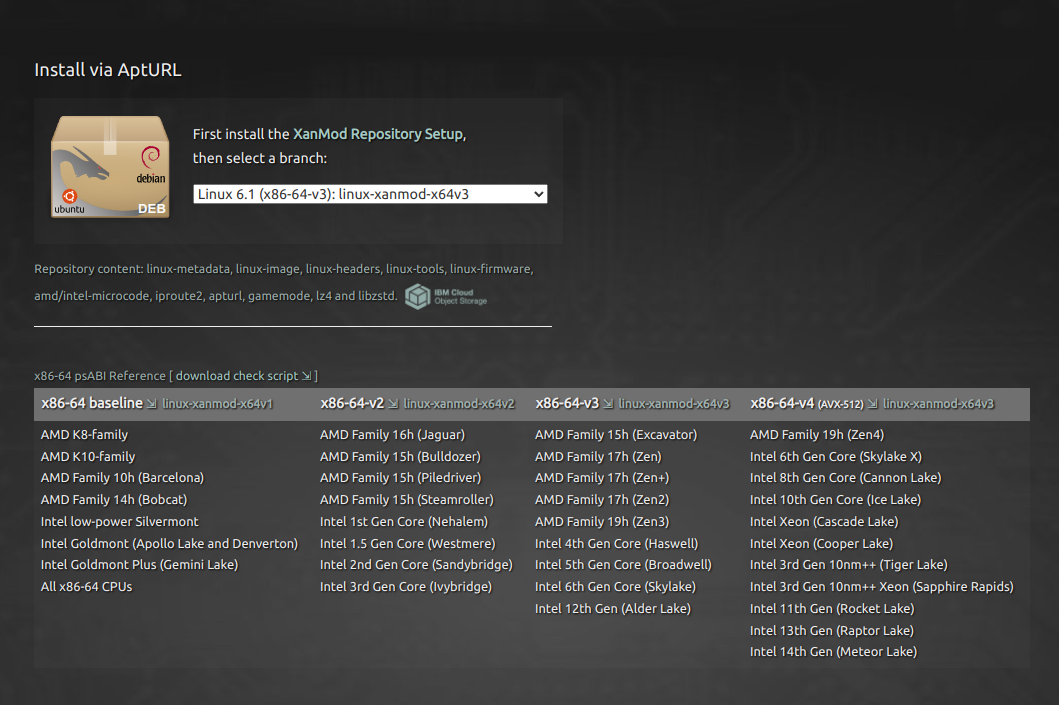Click the linux-xanmod-x64v1 package link

point(217,404)
